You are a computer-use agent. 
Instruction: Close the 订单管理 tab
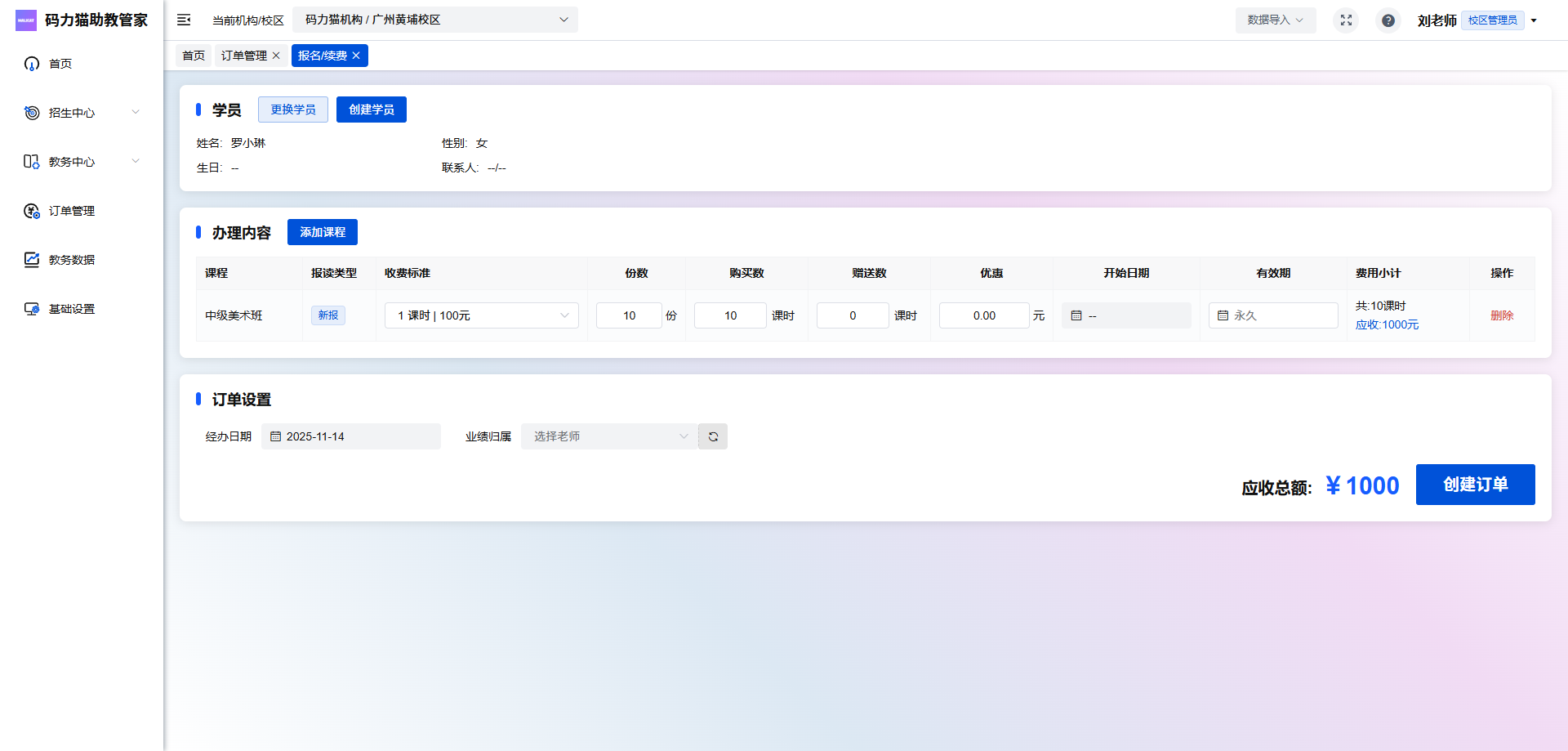pyautogui.click(x=276, y=56)
